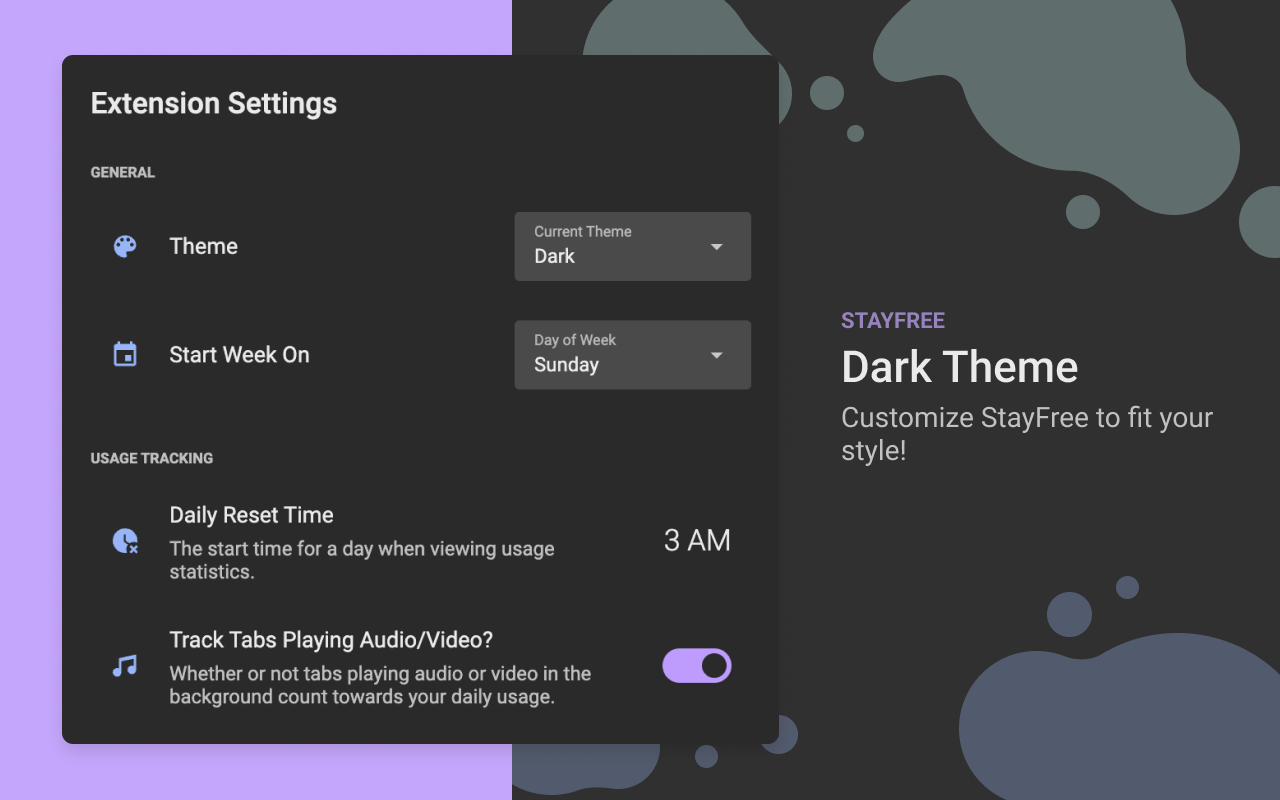The width and height of the screenshot is (1280, 800).
Task: Click the GENERAL section label
Action: pyautogui.click(x=123, y=172)
